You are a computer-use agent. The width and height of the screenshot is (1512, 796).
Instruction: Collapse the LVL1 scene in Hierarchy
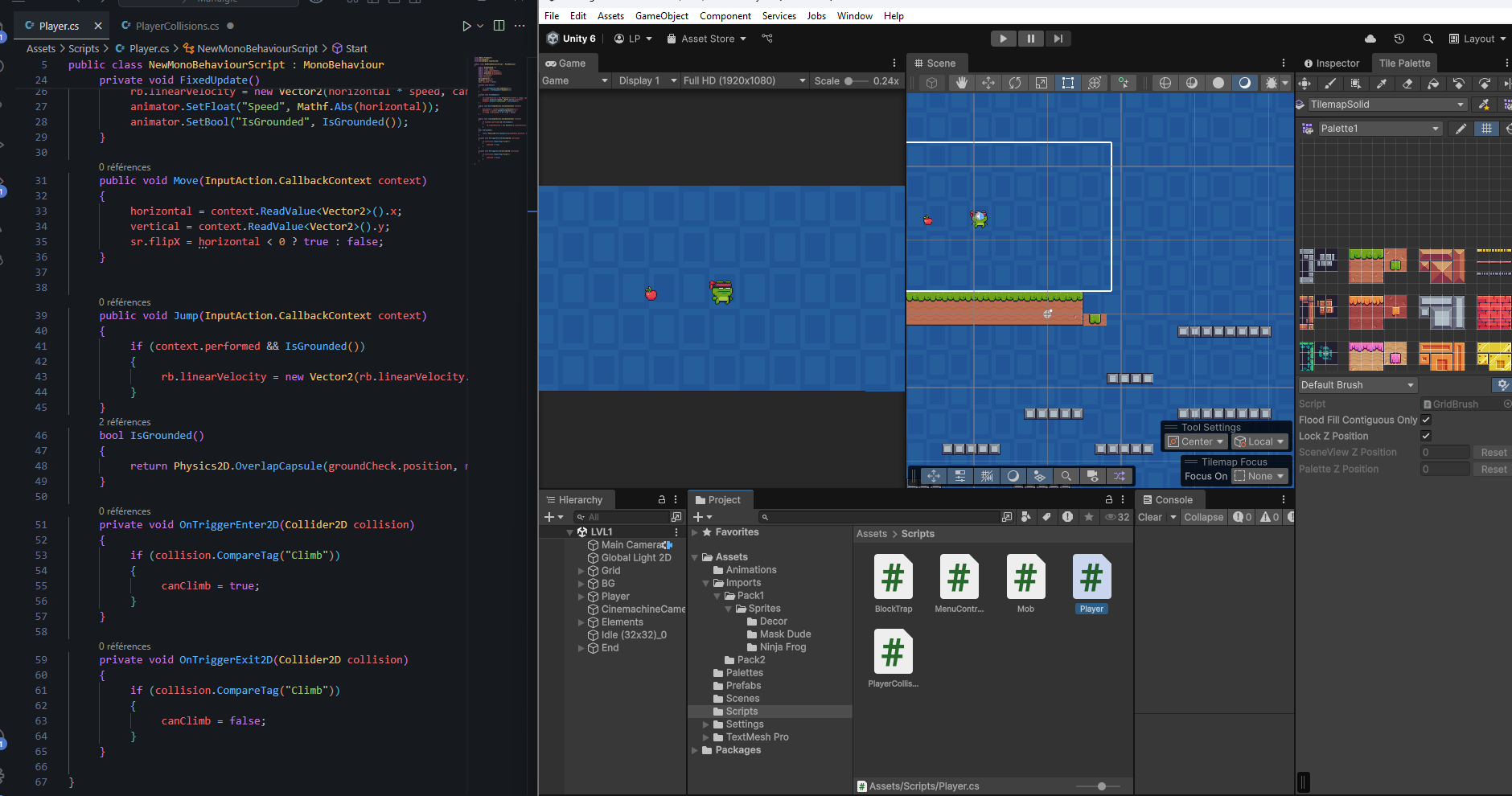(x=570, y=532)
